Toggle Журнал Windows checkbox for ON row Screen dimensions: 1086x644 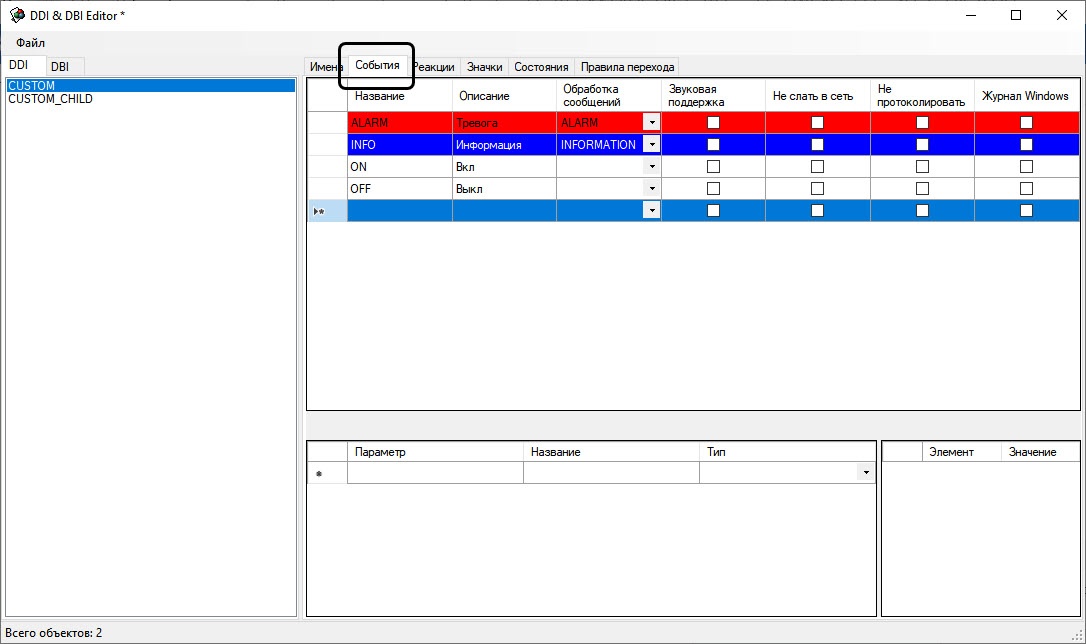(x=1026, y=167)
